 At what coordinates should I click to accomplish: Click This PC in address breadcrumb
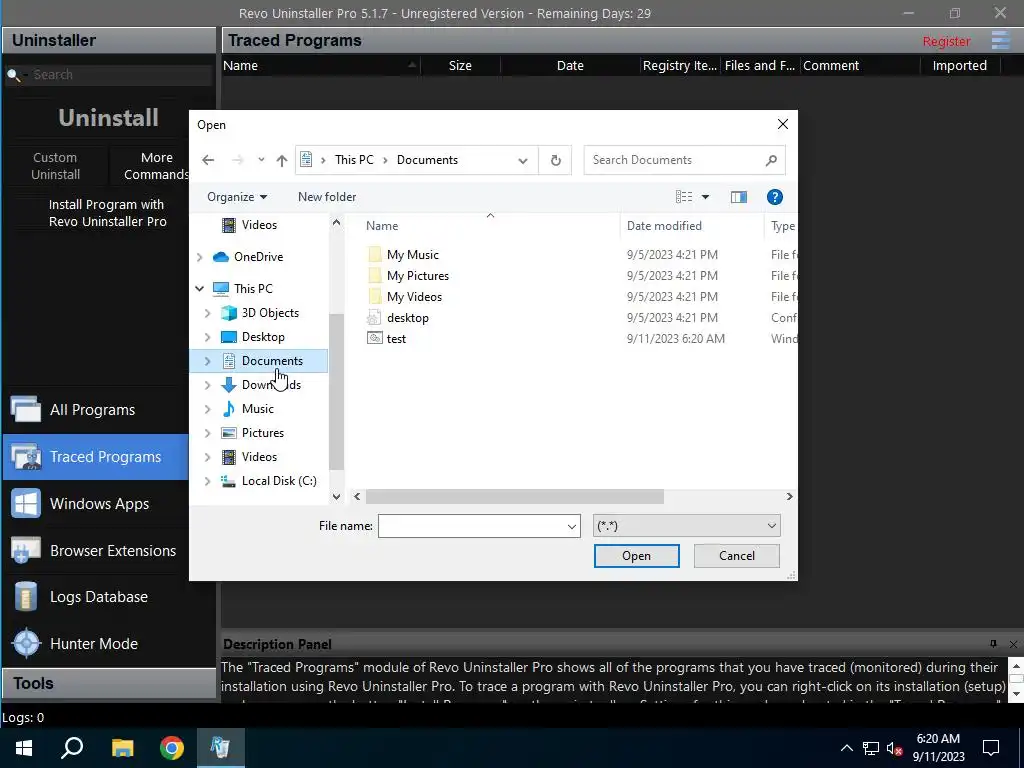tap(354, 160)
